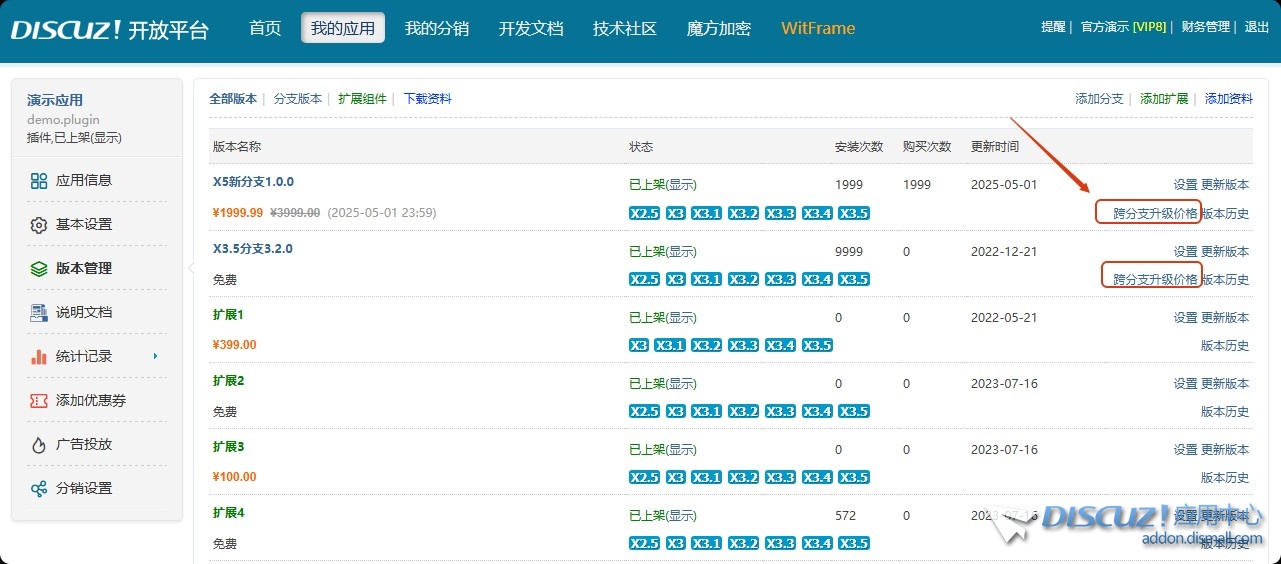Click the 说明文档 document icon
Viewport: 1281px width, 564px height.
(x=39, y=313)
